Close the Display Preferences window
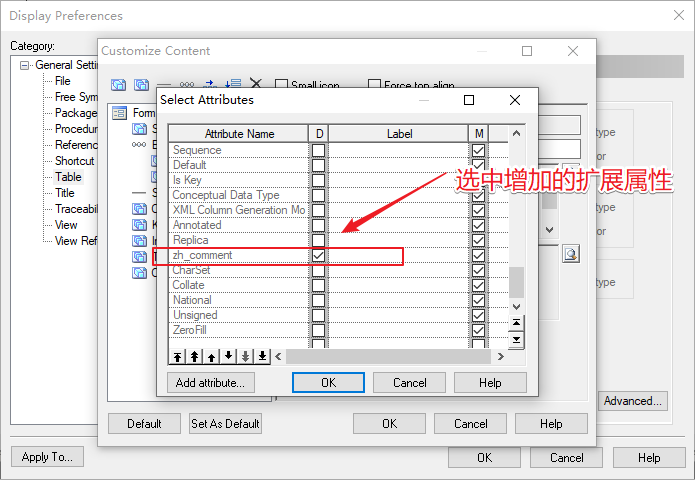695x480 pixels. pos(679,15)
